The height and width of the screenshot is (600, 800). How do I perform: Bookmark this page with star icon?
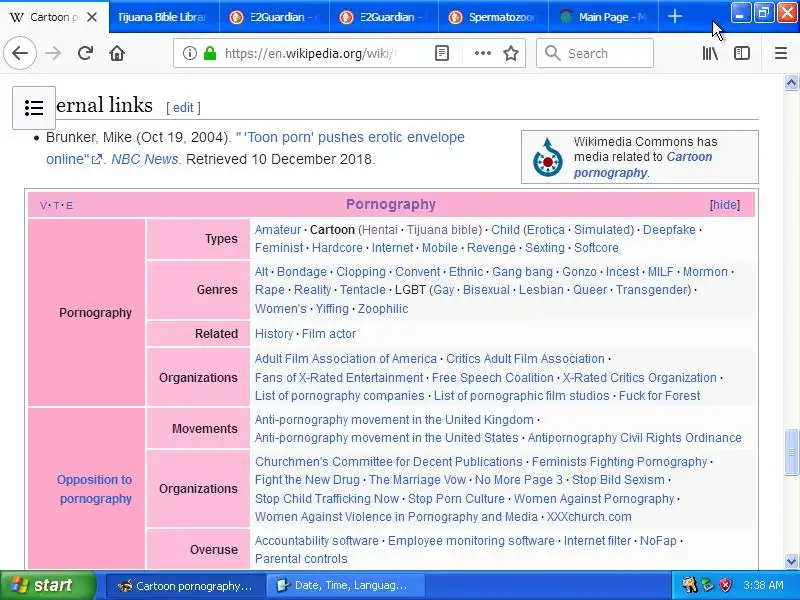(x=511, y=53)
